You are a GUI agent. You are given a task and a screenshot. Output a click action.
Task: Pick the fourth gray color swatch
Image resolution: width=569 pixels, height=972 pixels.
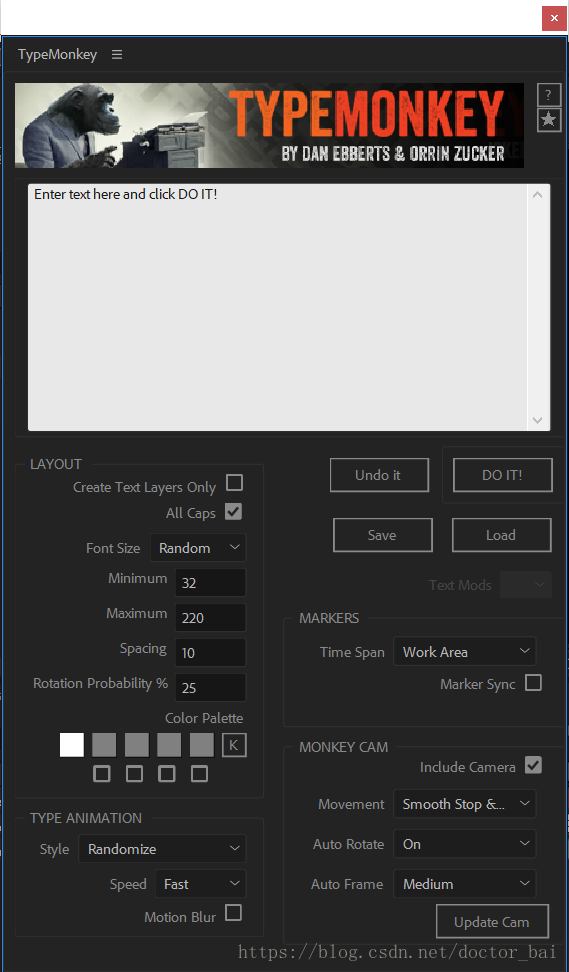click(x=169, y=745)
